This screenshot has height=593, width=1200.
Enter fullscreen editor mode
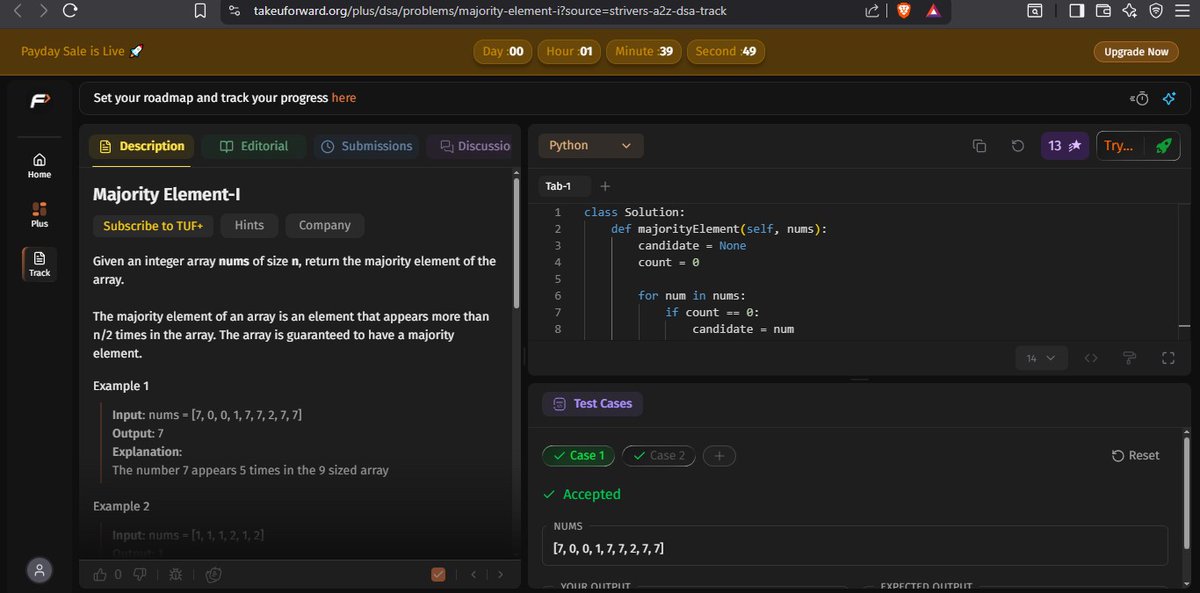(1167, 358)
